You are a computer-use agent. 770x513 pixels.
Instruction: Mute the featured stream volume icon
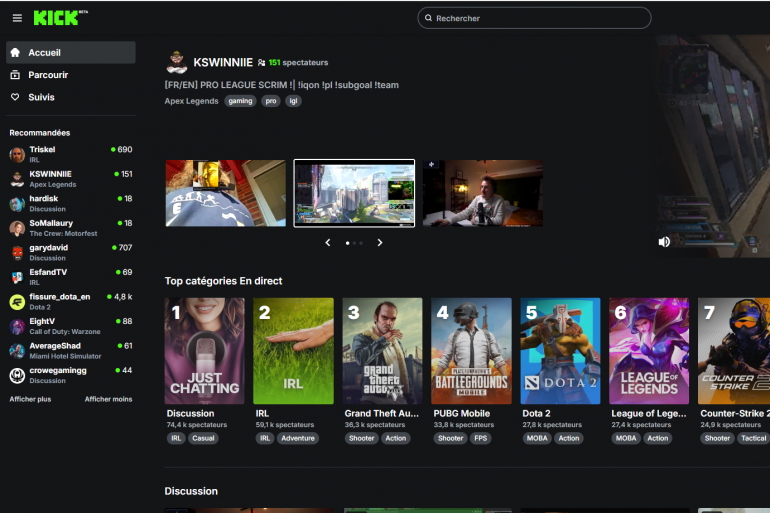664,242
